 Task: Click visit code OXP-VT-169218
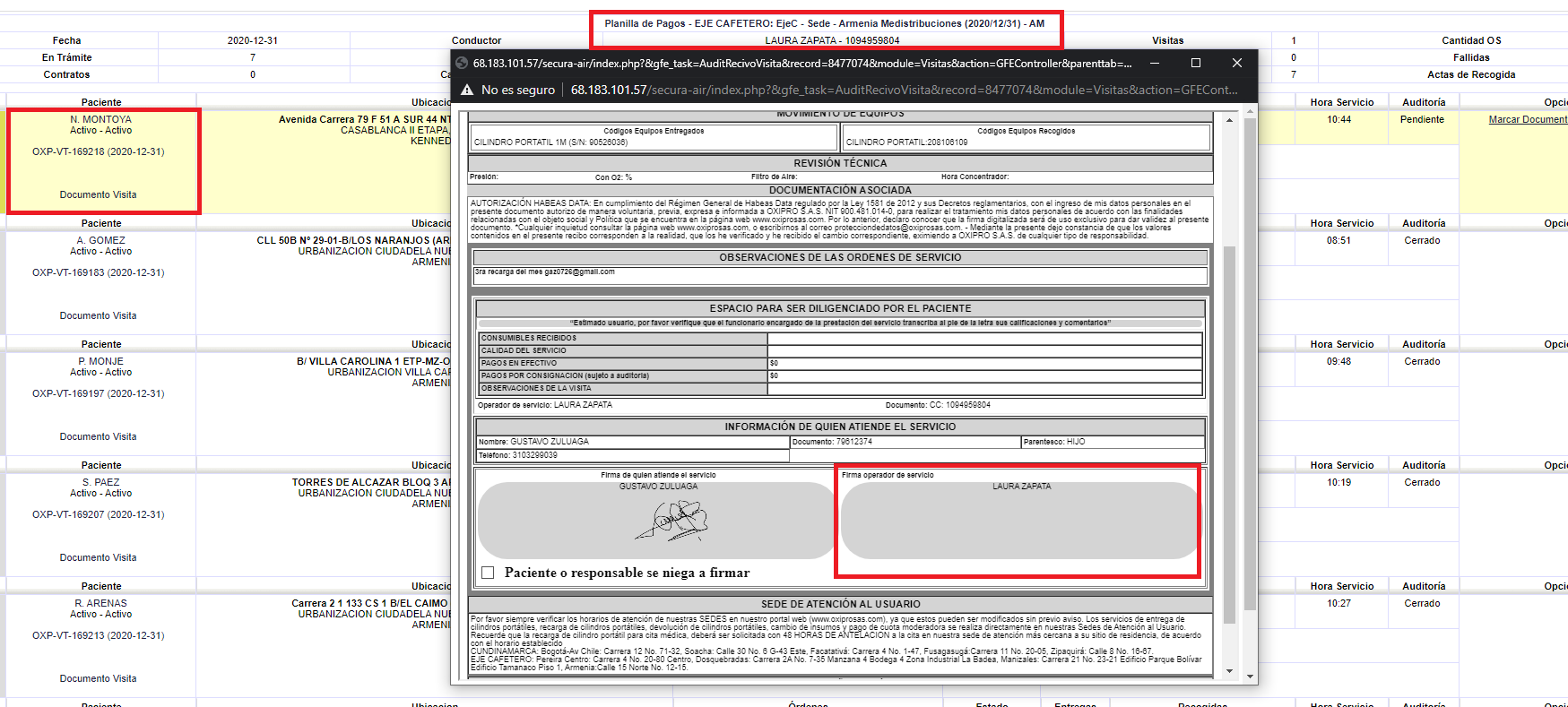[99, 151]
